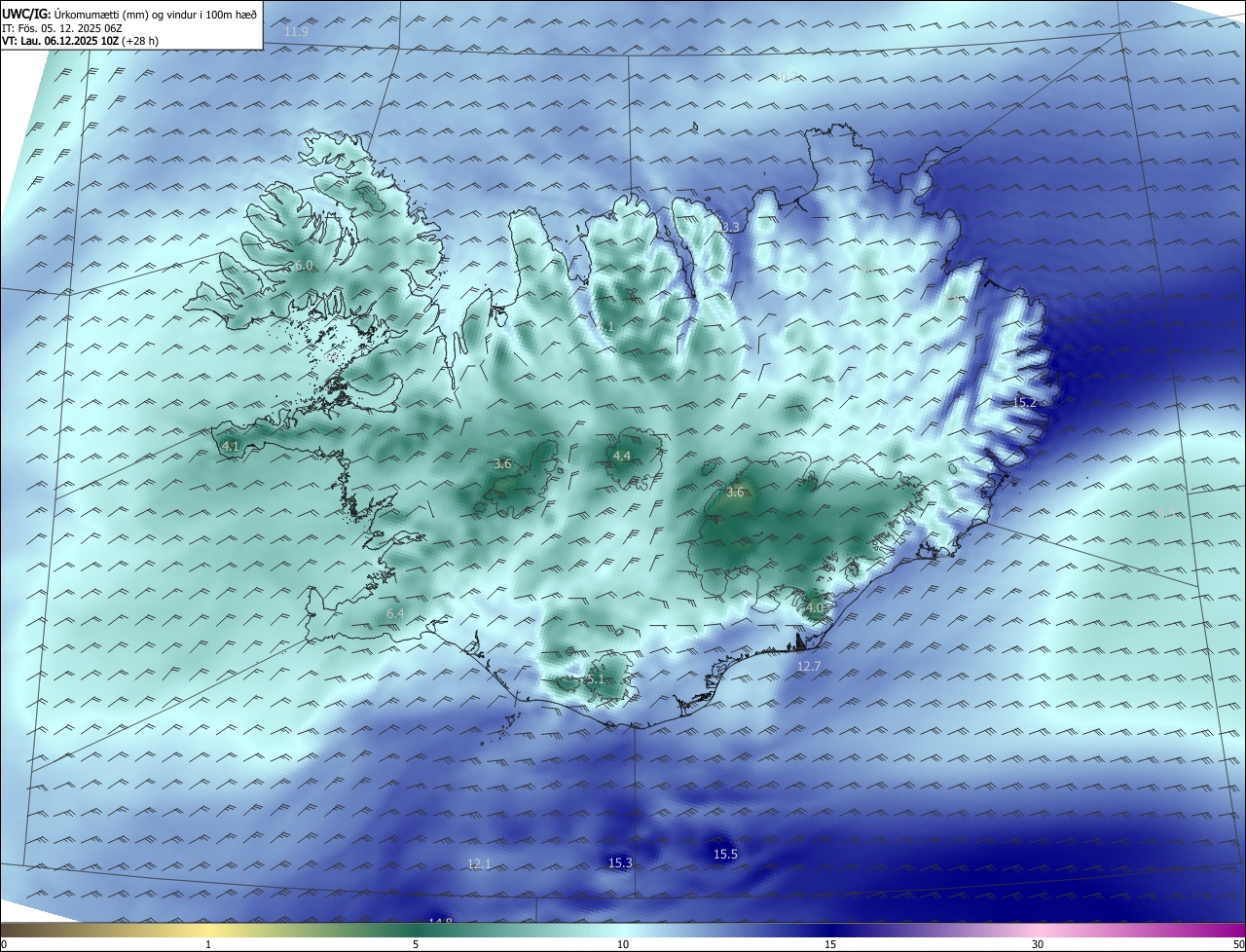Image resolution: width=1246 pixels, height=952 pixels.
Task: Click the 50 tick label on color scale
Action: click(x=1237, y=944)
